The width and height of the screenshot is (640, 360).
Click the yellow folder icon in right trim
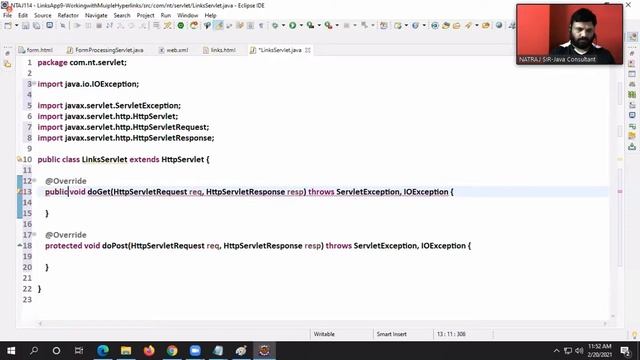tap(632, 136)
